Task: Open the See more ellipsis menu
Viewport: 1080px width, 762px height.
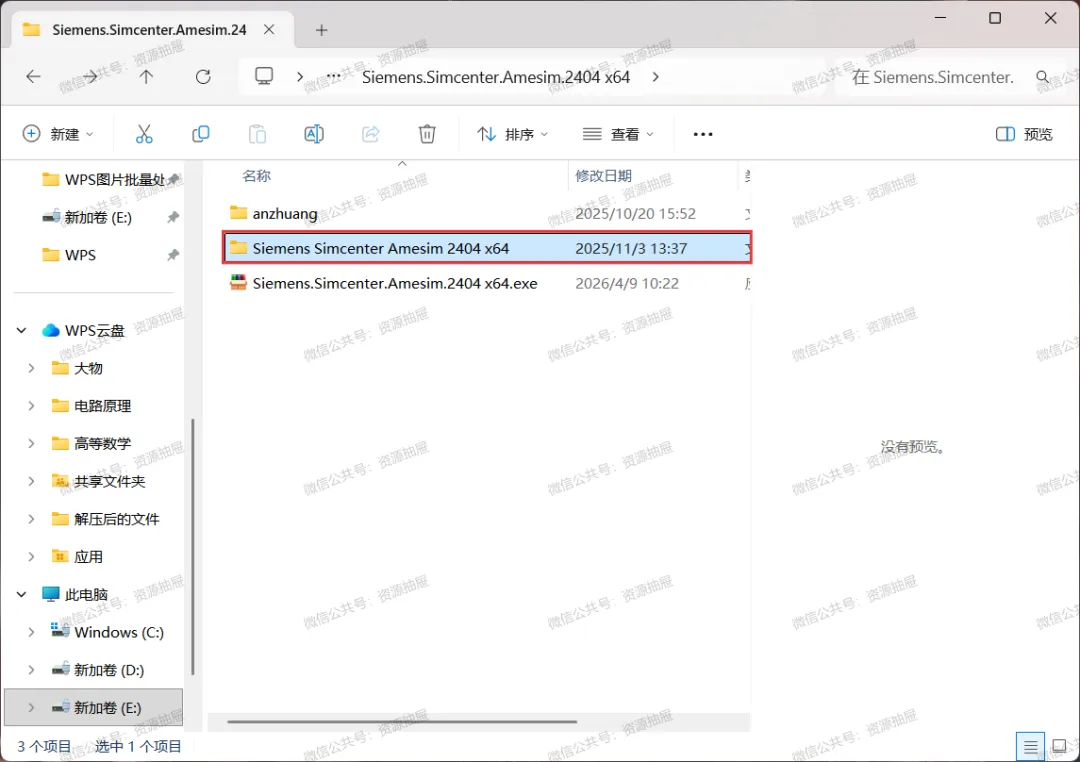Action: (703, 134)
